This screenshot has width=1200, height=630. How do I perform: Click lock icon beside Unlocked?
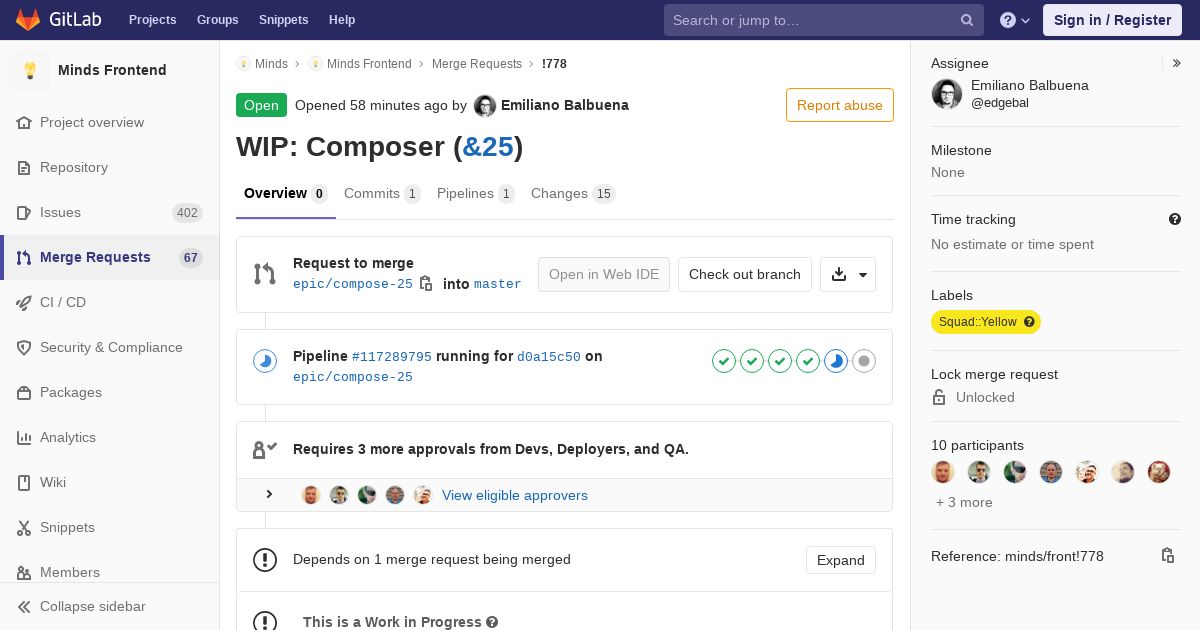tap(939, 397)
